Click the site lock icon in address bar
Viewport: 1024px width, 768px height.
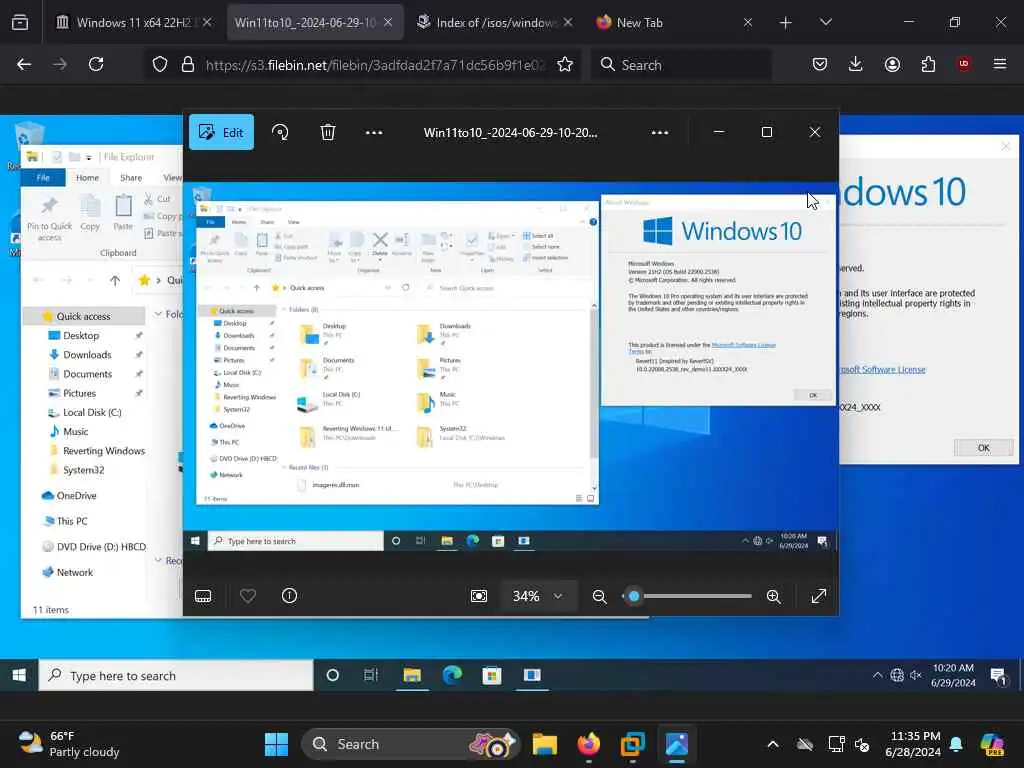[x=188, y=65]
